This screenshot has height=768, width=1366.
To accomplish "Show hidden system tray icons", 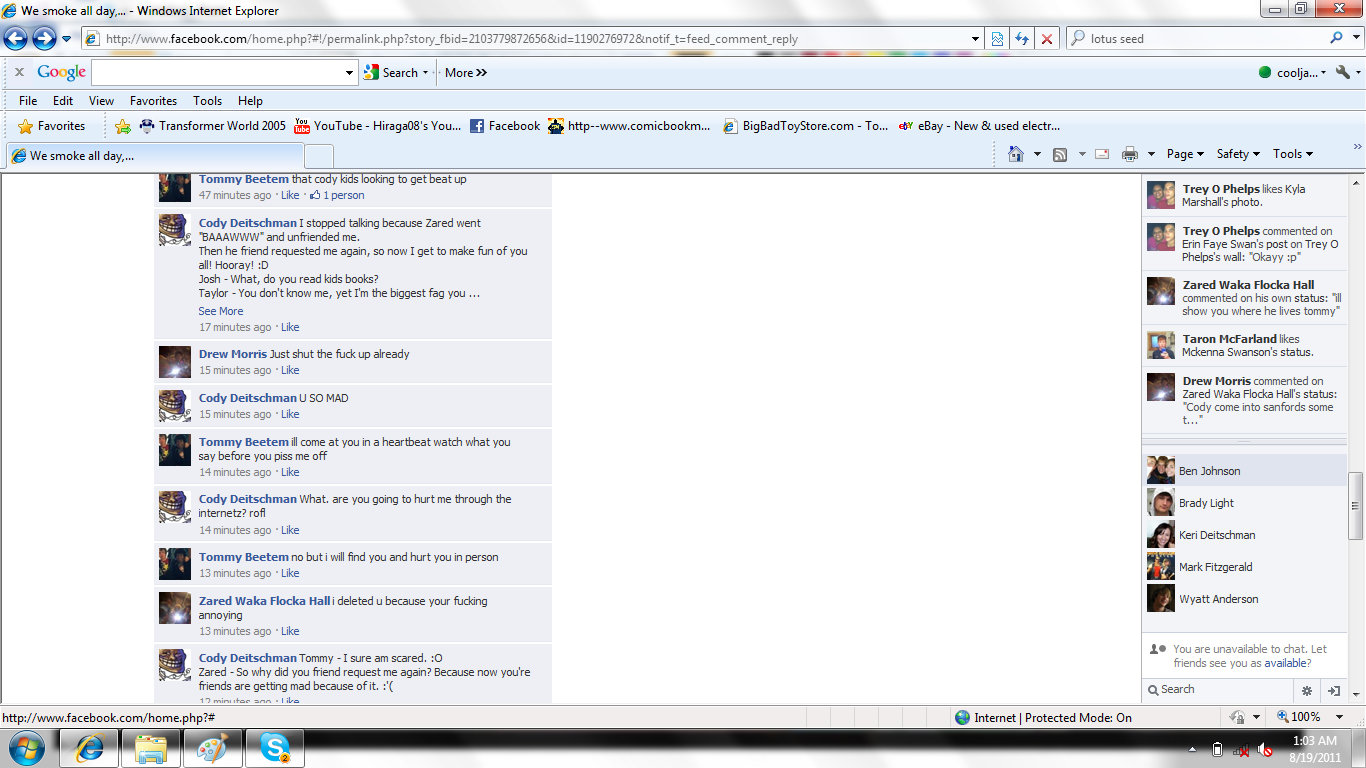I will pos(1193,748).
